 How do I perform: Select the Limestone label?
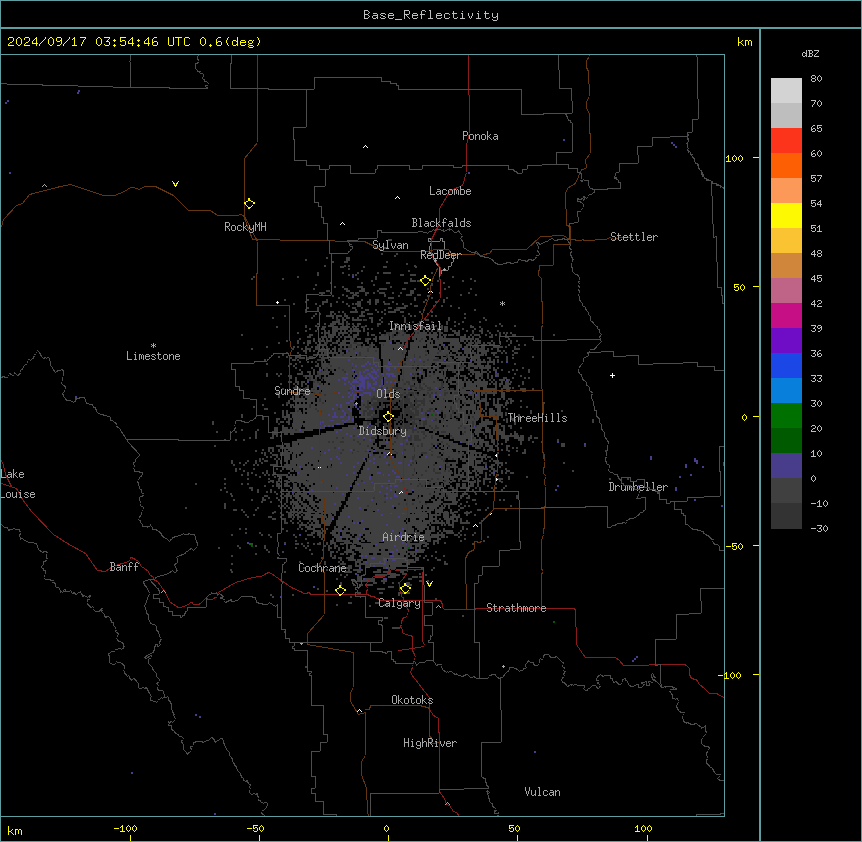(x=153, y=356)
